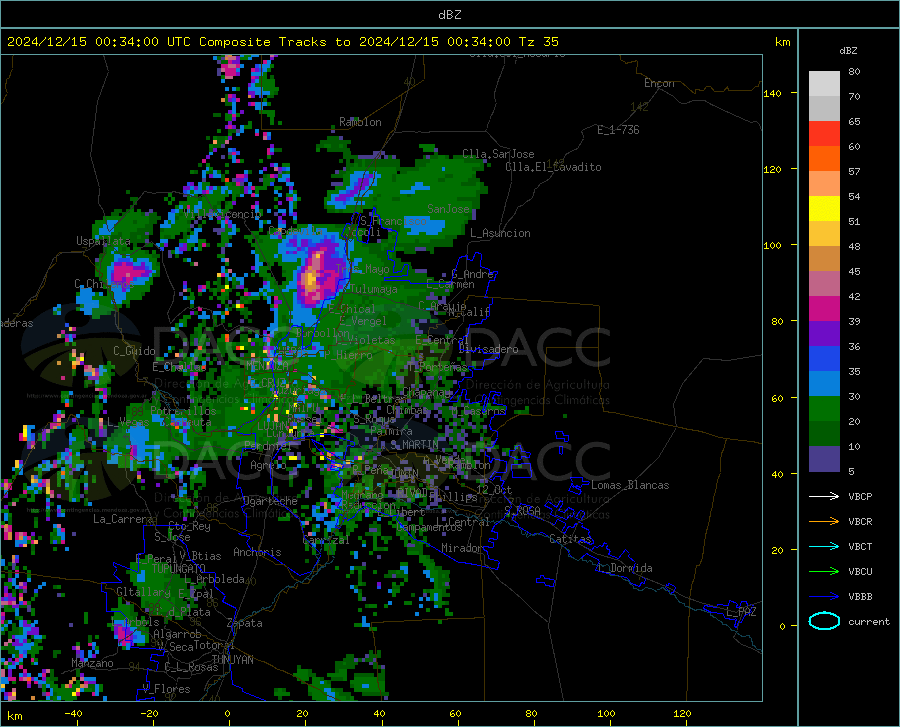
Task: Click the 'Ramblon' place label on the map
Action: click(x=360, y=122)
